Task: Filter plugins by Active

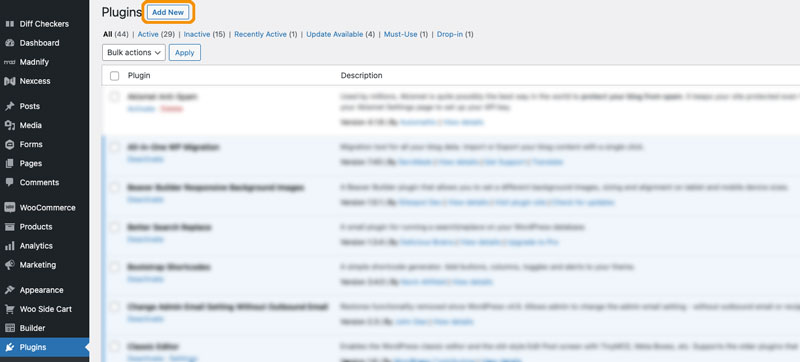Action: click(x=148, y=34)
